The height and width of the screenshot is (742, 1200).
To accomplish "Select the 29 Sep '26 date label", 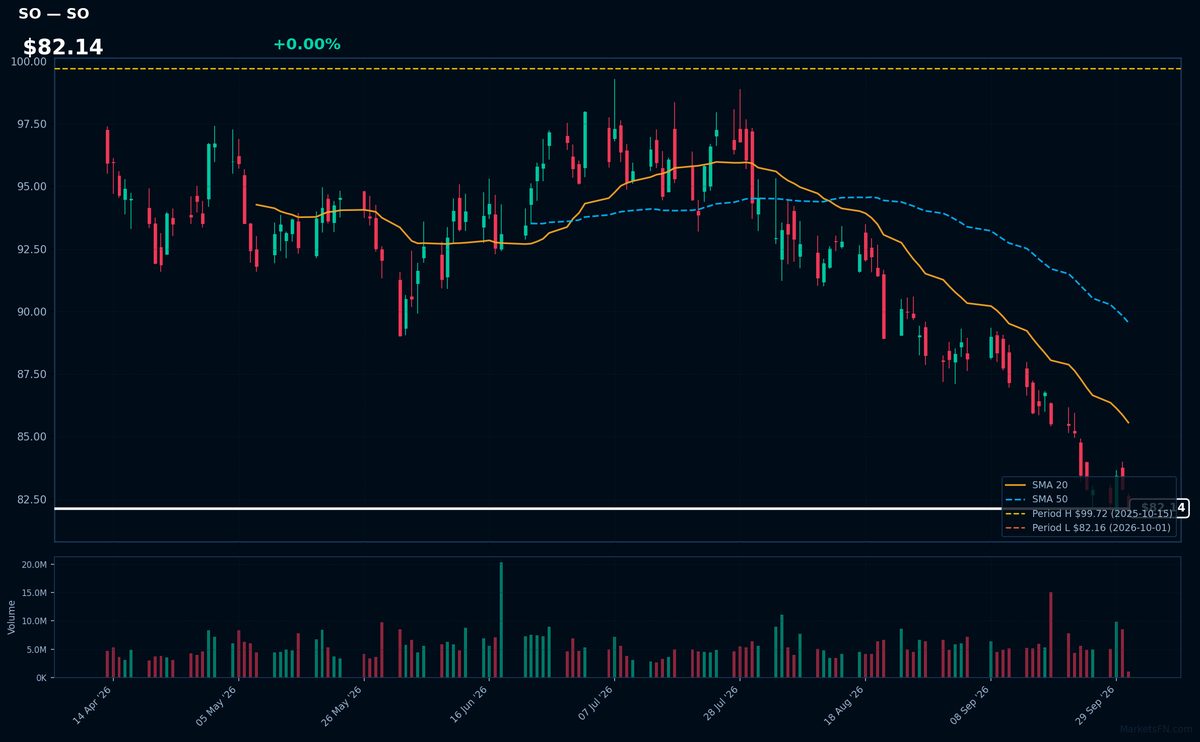I will click(x=1093, y=705).
